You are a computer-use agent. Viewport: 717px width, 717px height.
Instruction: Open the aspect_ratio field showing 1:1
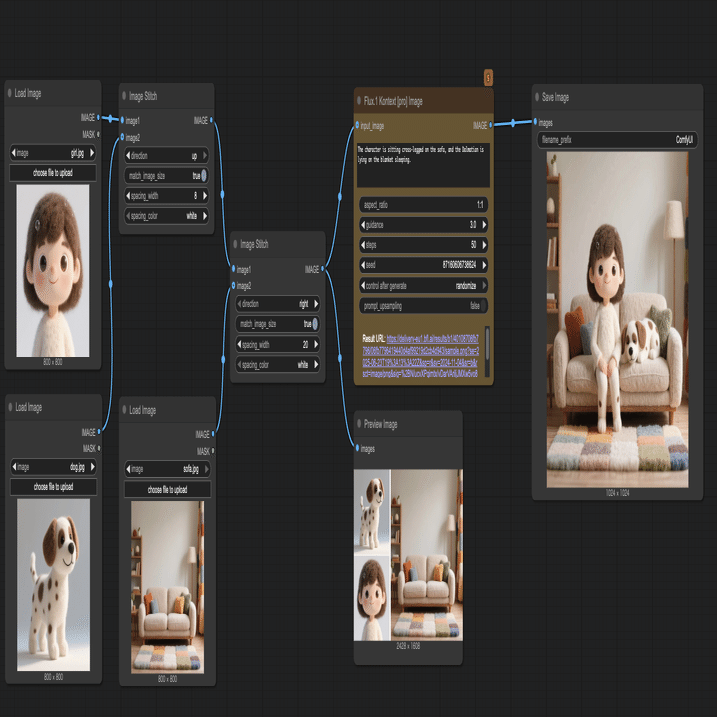point(423,204)
